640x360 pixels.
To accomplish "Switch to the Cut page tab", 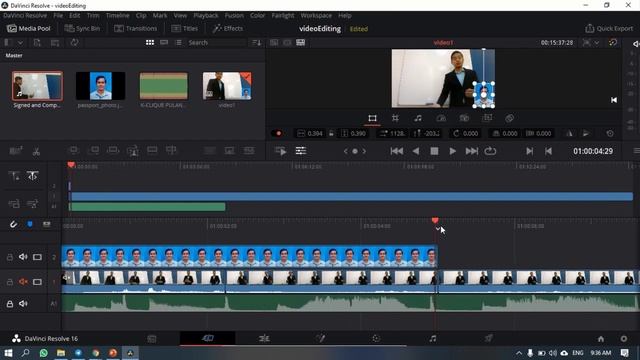I will coord(207,338).
